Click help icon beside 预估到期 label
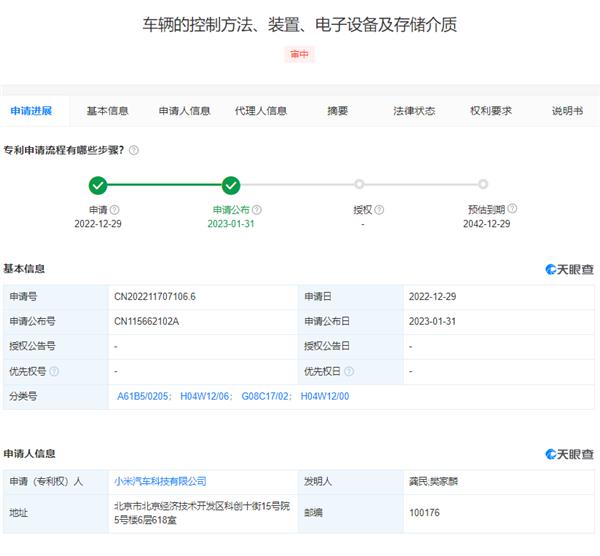 (x=512, y=209)
